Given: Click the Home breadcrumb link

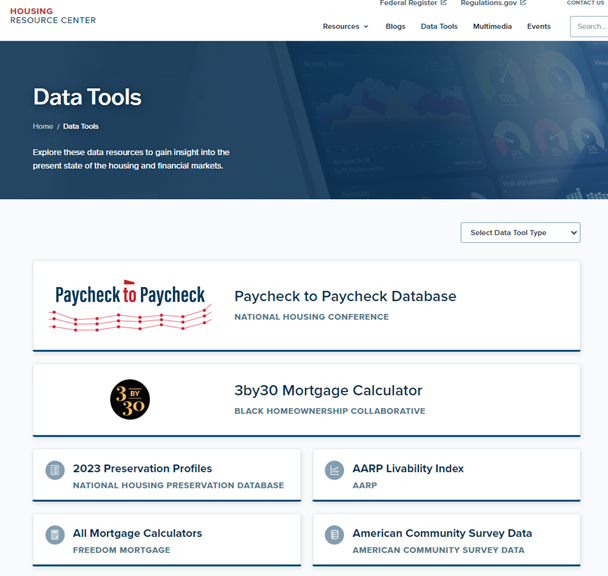Looking at the screenshot, I should (x=43, y=126).
